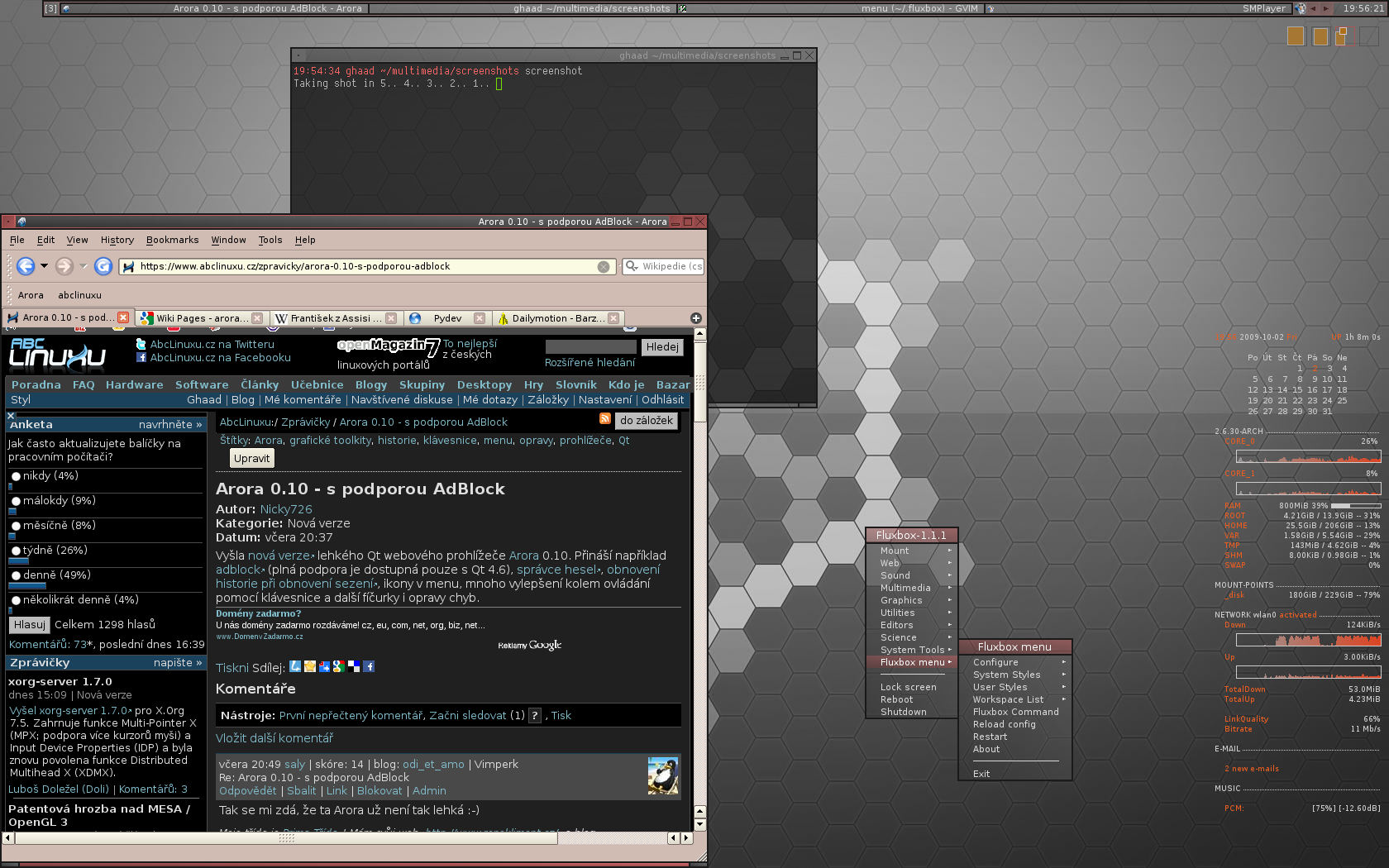
Task: Expand the Graphics submenu in Fluxbox menu
Action: (x=913, y=600)
